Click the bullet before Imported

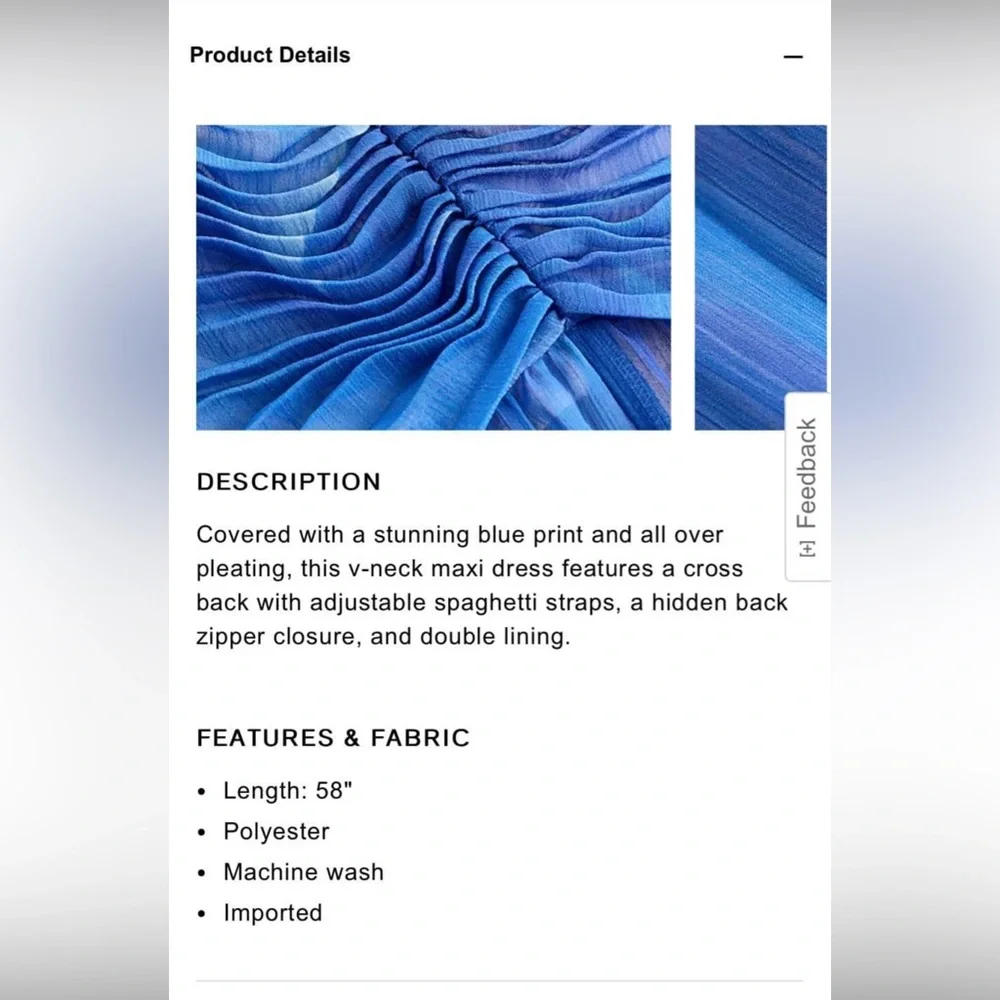click(x=202, y=914)
